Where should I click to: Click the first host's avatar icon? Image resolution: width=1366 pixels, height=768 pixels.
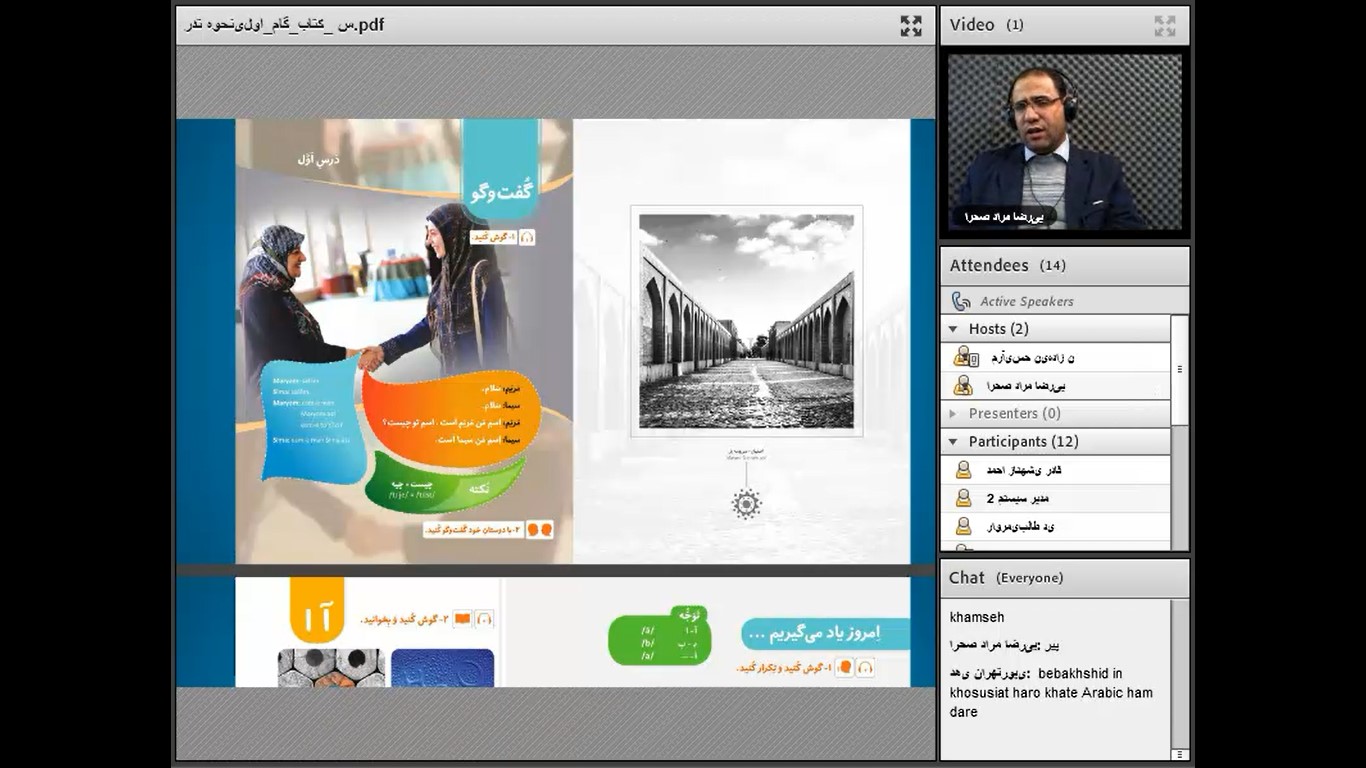[964, 357]
